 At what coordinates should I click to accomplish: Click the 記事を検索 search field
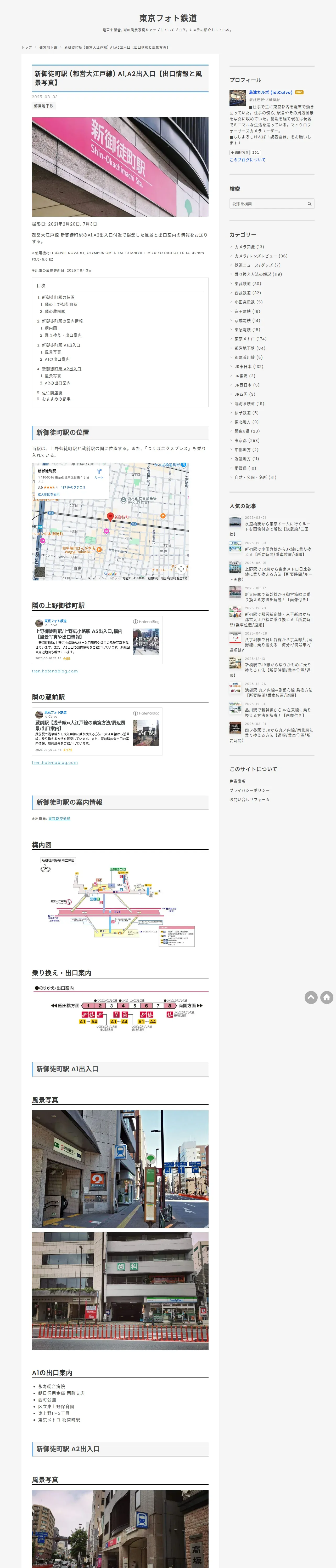click(x=272, y=204)
